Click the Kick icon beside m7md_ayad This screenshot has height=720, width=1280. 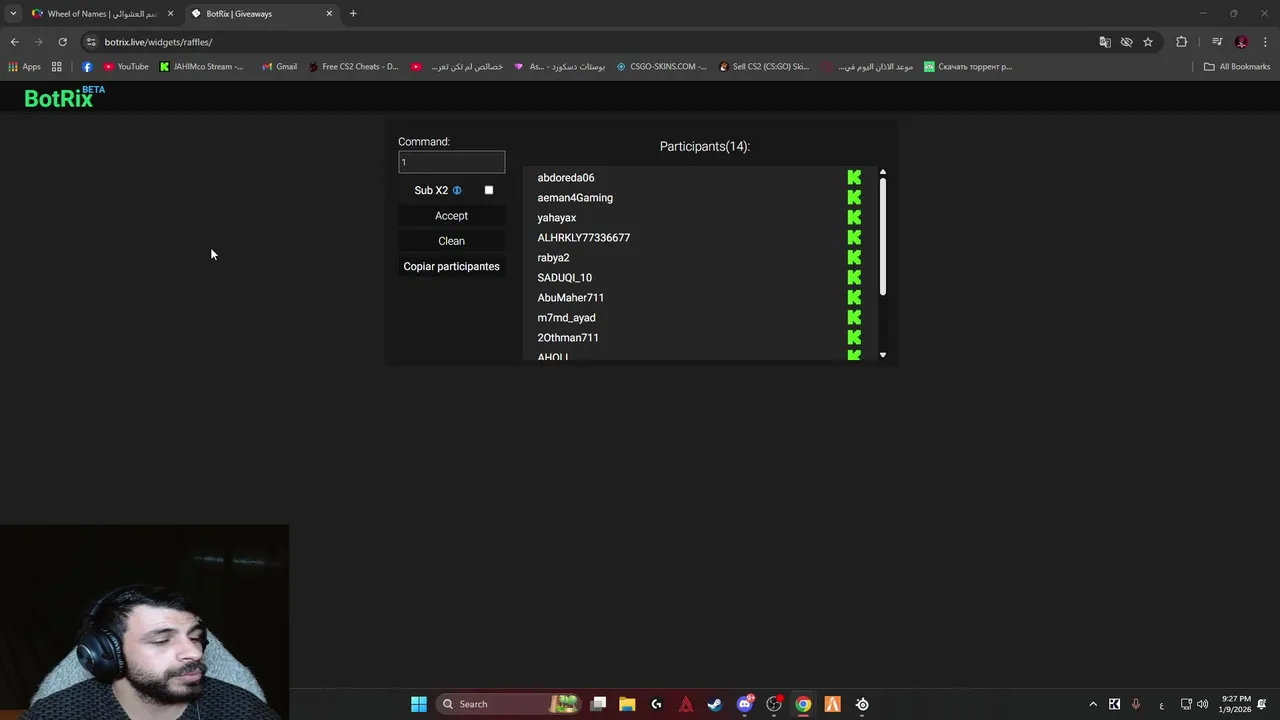point(854,317)
